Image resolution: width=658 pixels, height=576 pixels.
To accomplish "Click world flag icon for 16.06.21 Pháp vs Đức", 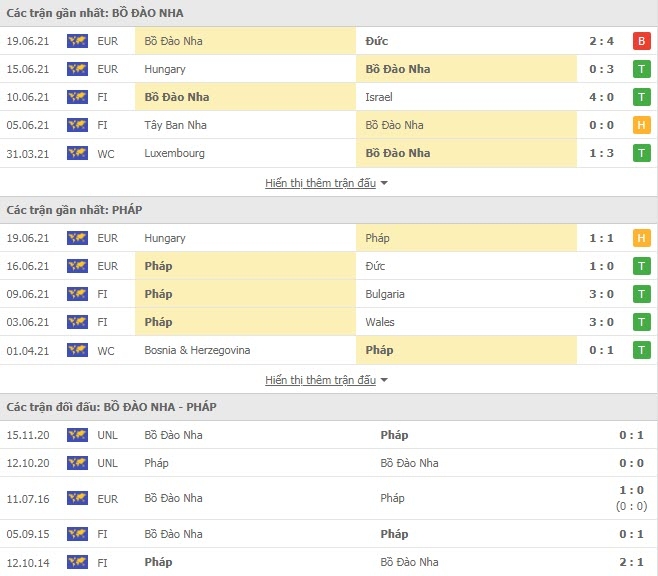I will click(77, 266).
